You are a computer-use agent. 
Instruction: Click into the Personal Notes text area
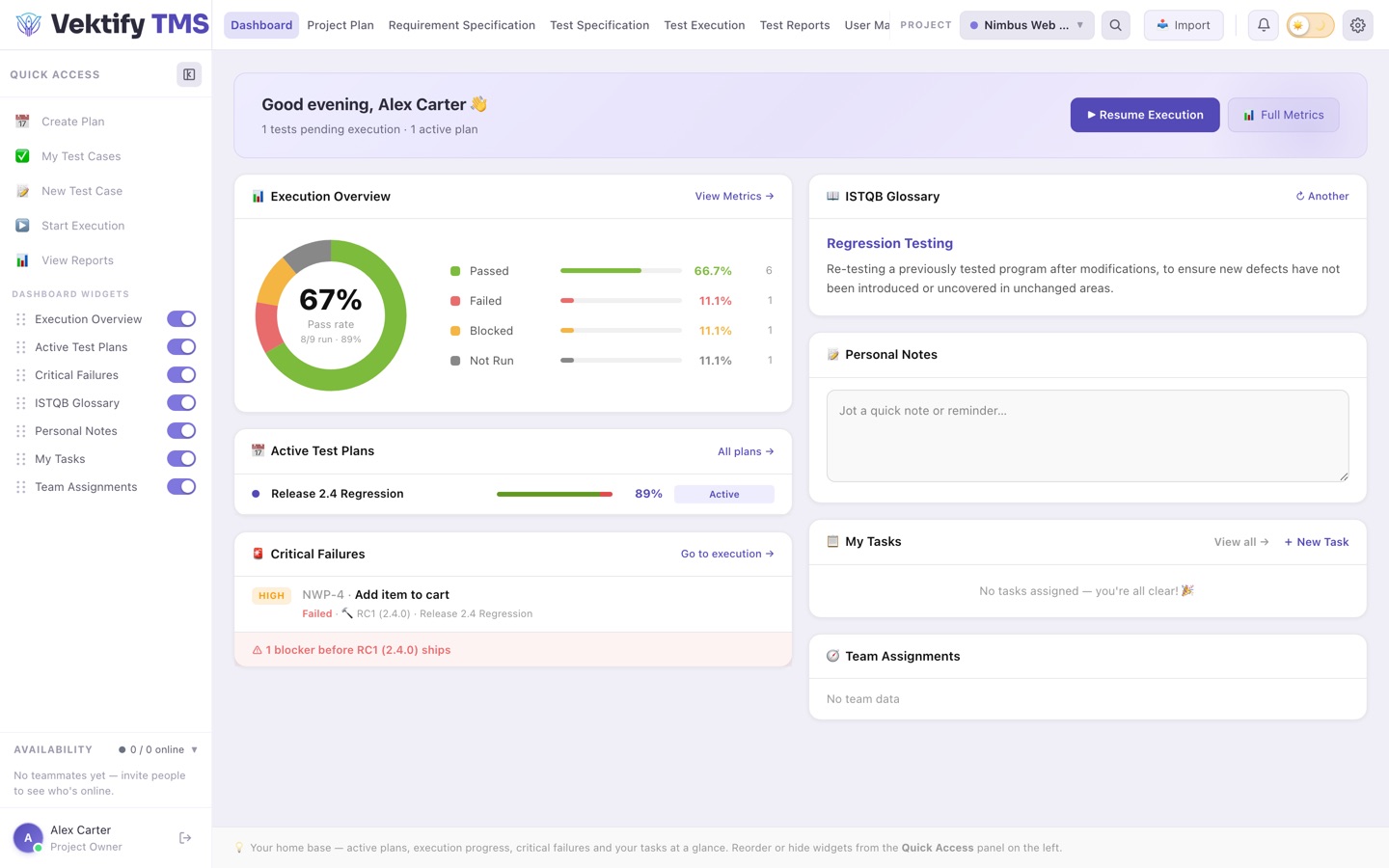click(x=1087, y=436)
